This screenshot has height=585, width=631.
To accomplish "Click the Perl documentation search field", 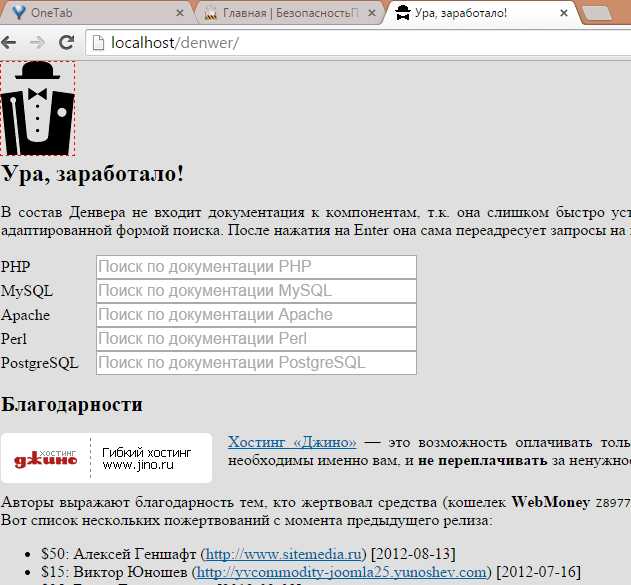I will coord(256,339).
